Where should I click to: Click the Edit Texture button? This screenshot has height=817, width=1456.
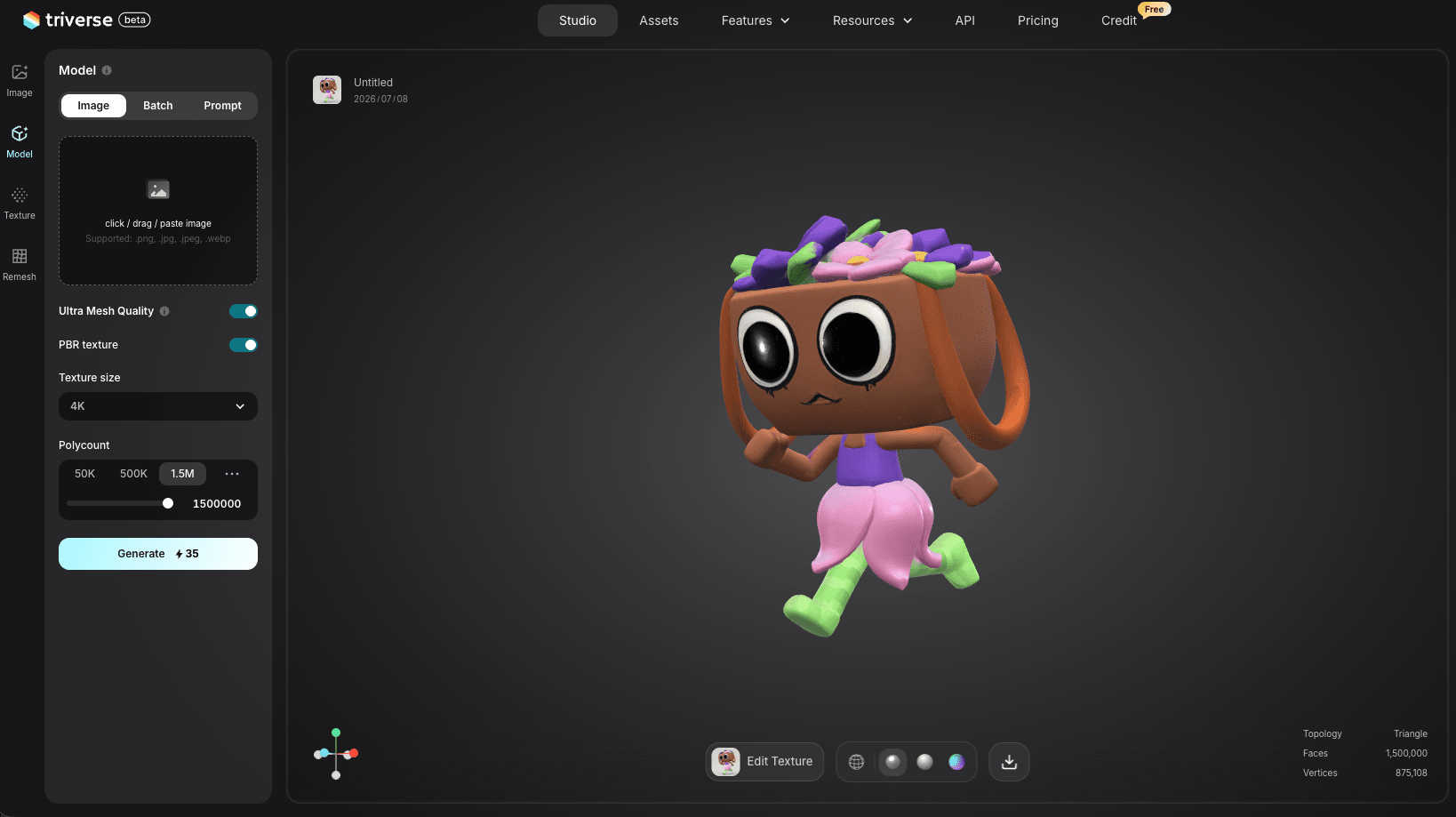[765, 762]
